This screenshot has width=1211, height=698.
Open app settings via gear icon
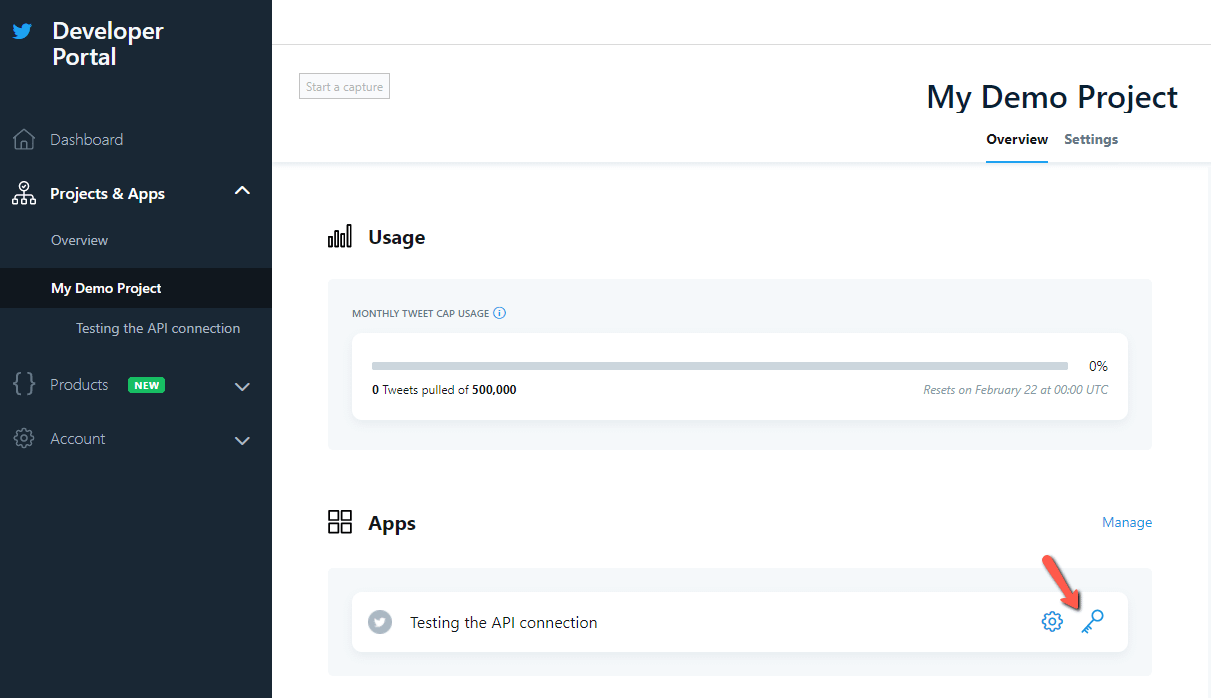[1052, 622]
